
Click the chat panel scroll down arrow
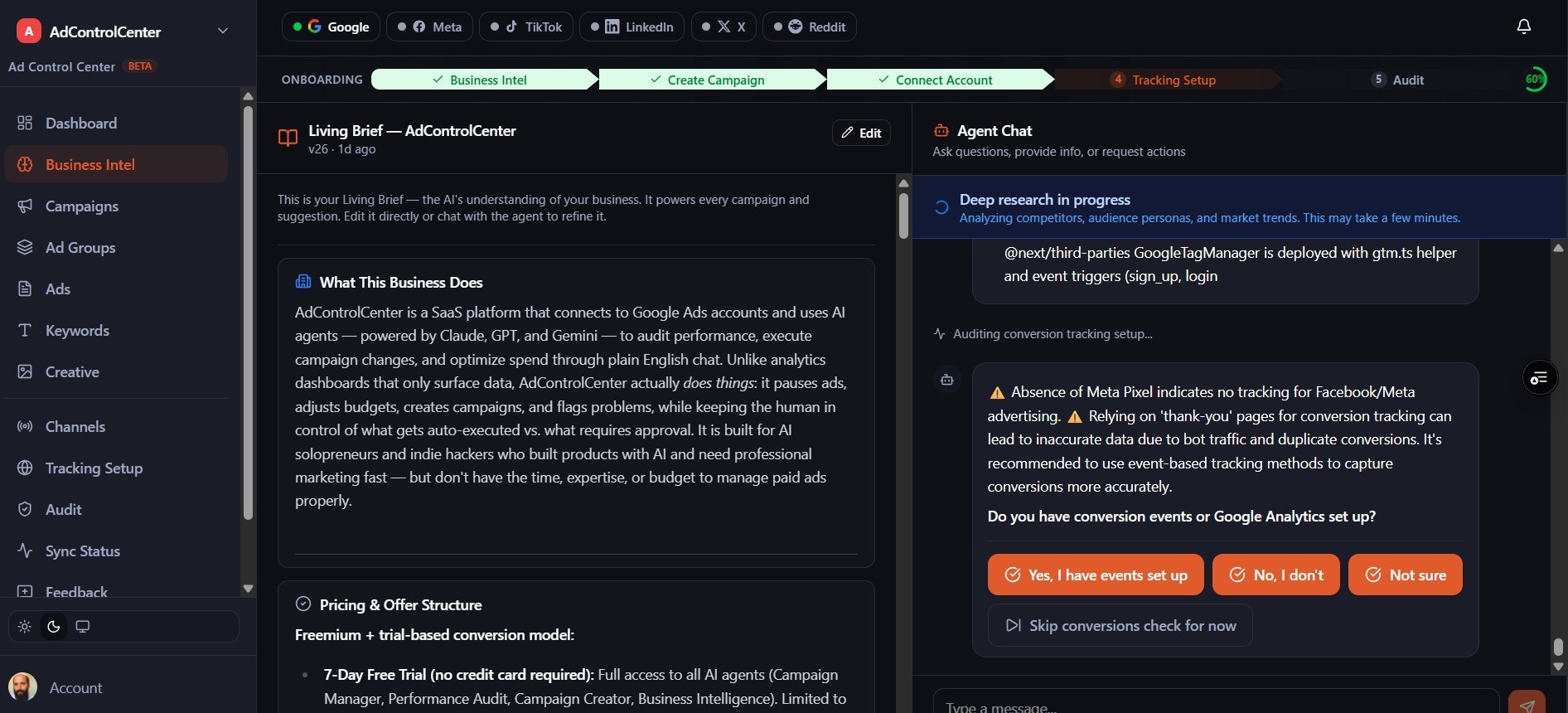click(x=1558, y=667)
